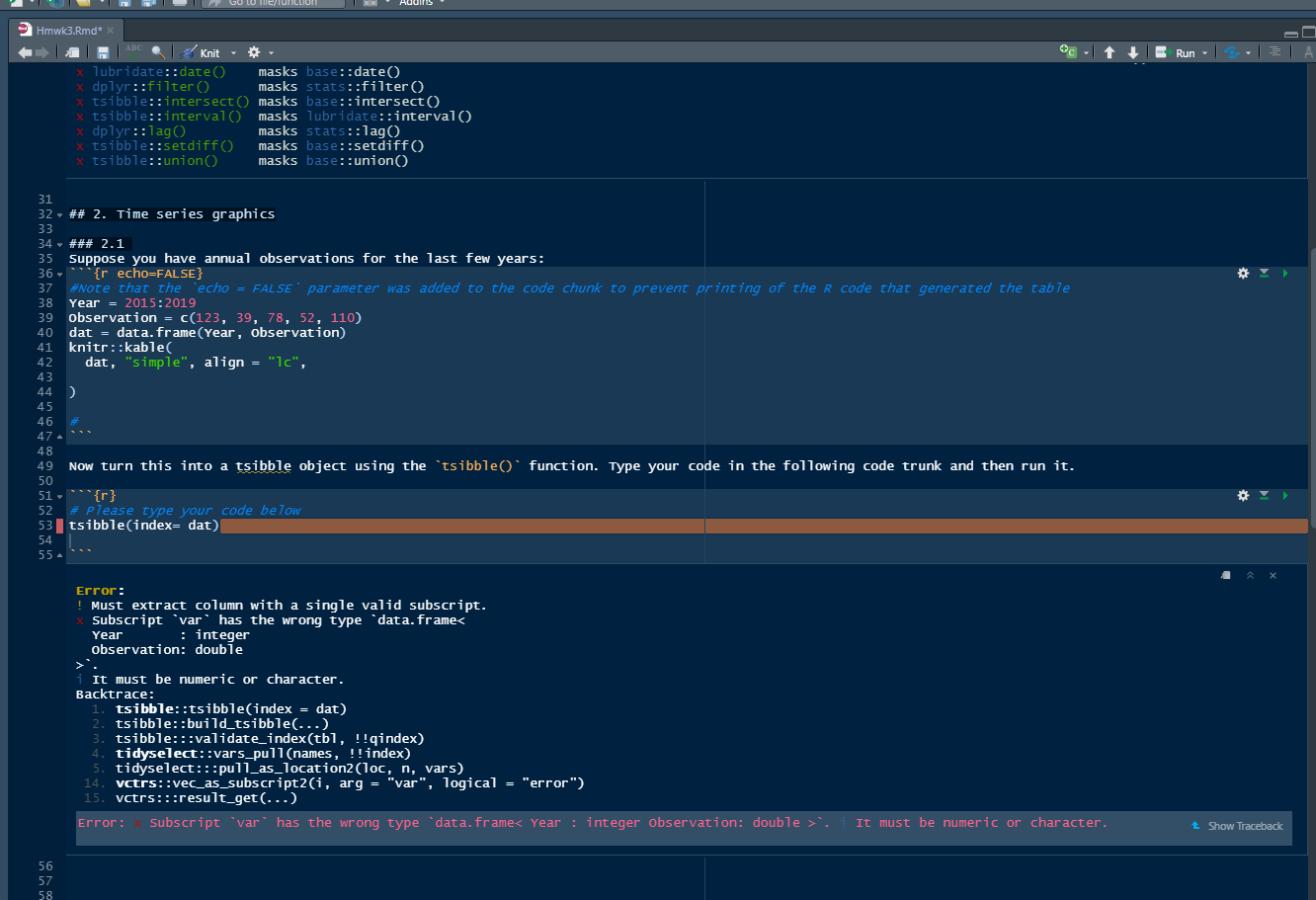Open publish options dropdown
Screen dimensions: 1316x900
tap(1249, 52)
